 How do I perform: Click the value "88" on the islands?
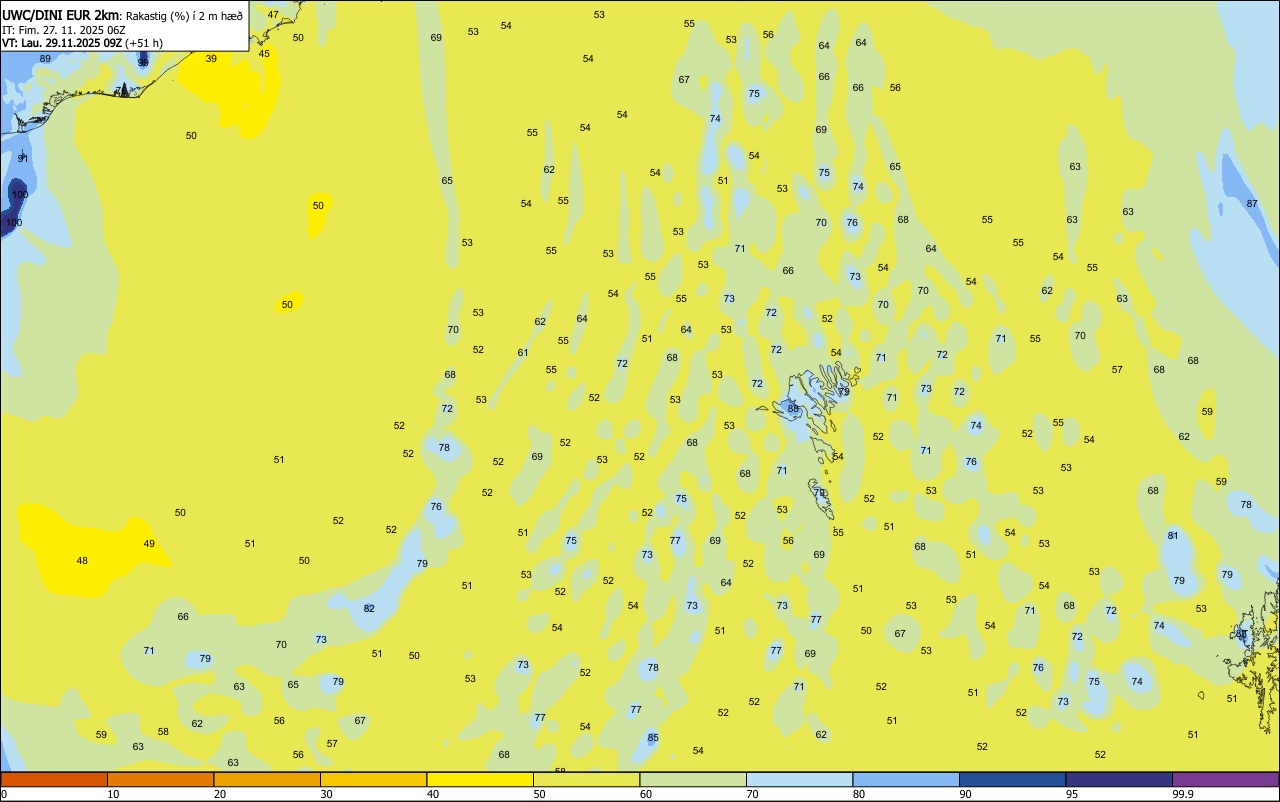tap(793, 408)
